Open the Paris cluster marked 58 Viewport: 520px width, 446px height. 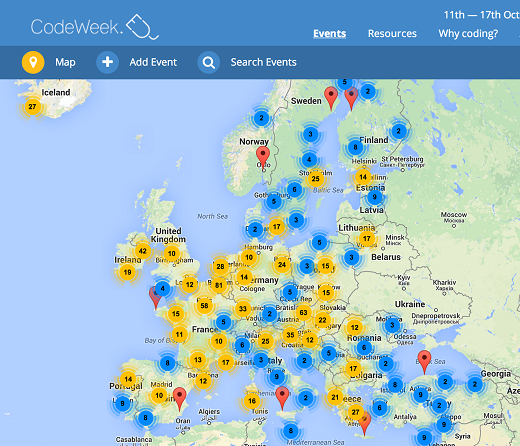(204, 305)
